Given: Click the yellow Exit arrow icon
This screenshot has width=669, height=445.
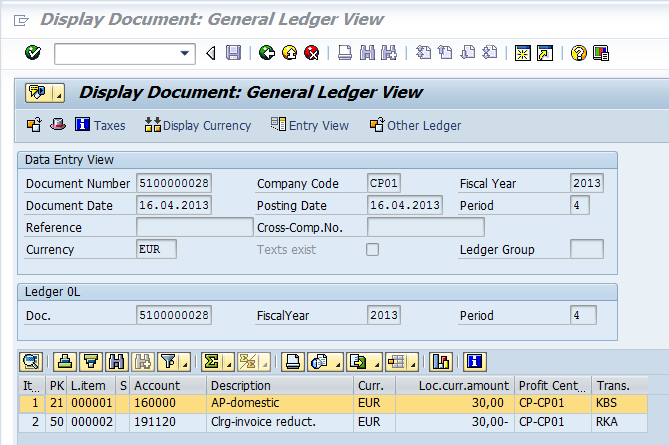Looking at the screenshot, I should coord(290,53).
